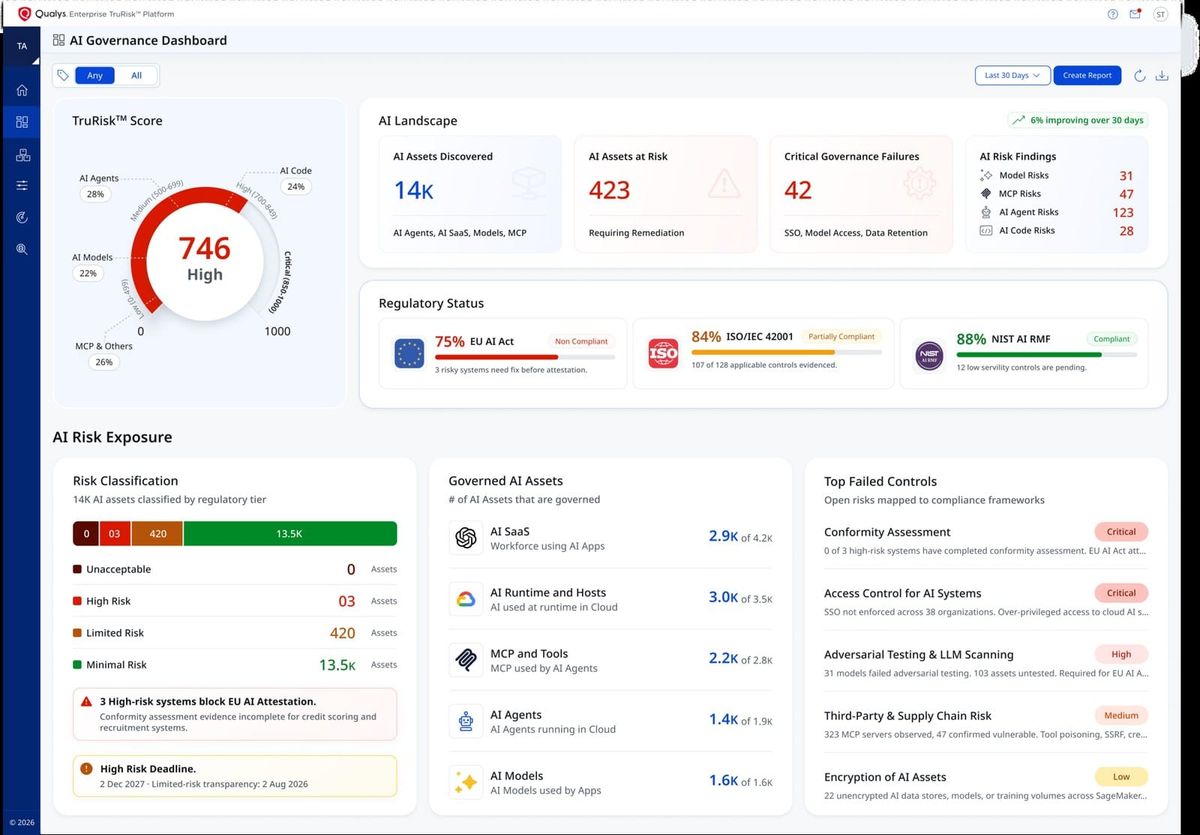This screenshot has height=835, width=1200.
Task: Open Access Control for AI Systems control
Action: point(986,601)
